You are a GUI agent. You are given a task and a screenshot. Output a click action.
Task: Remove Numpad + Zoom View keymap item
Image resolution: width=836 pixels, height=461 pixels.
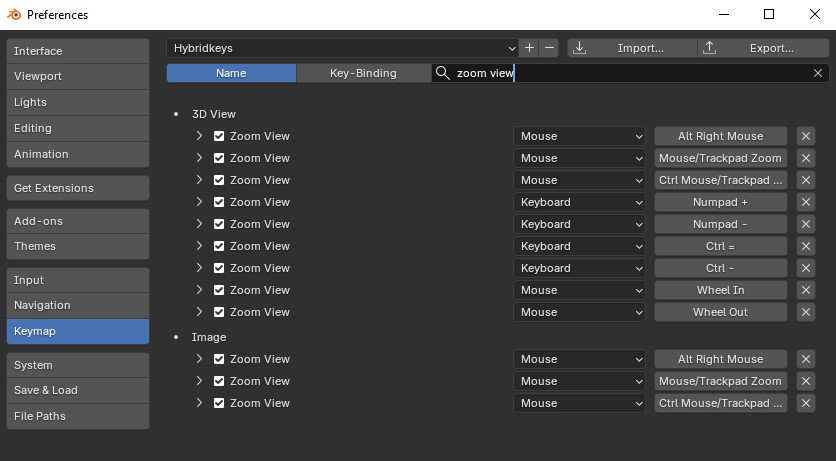[806, 202]
